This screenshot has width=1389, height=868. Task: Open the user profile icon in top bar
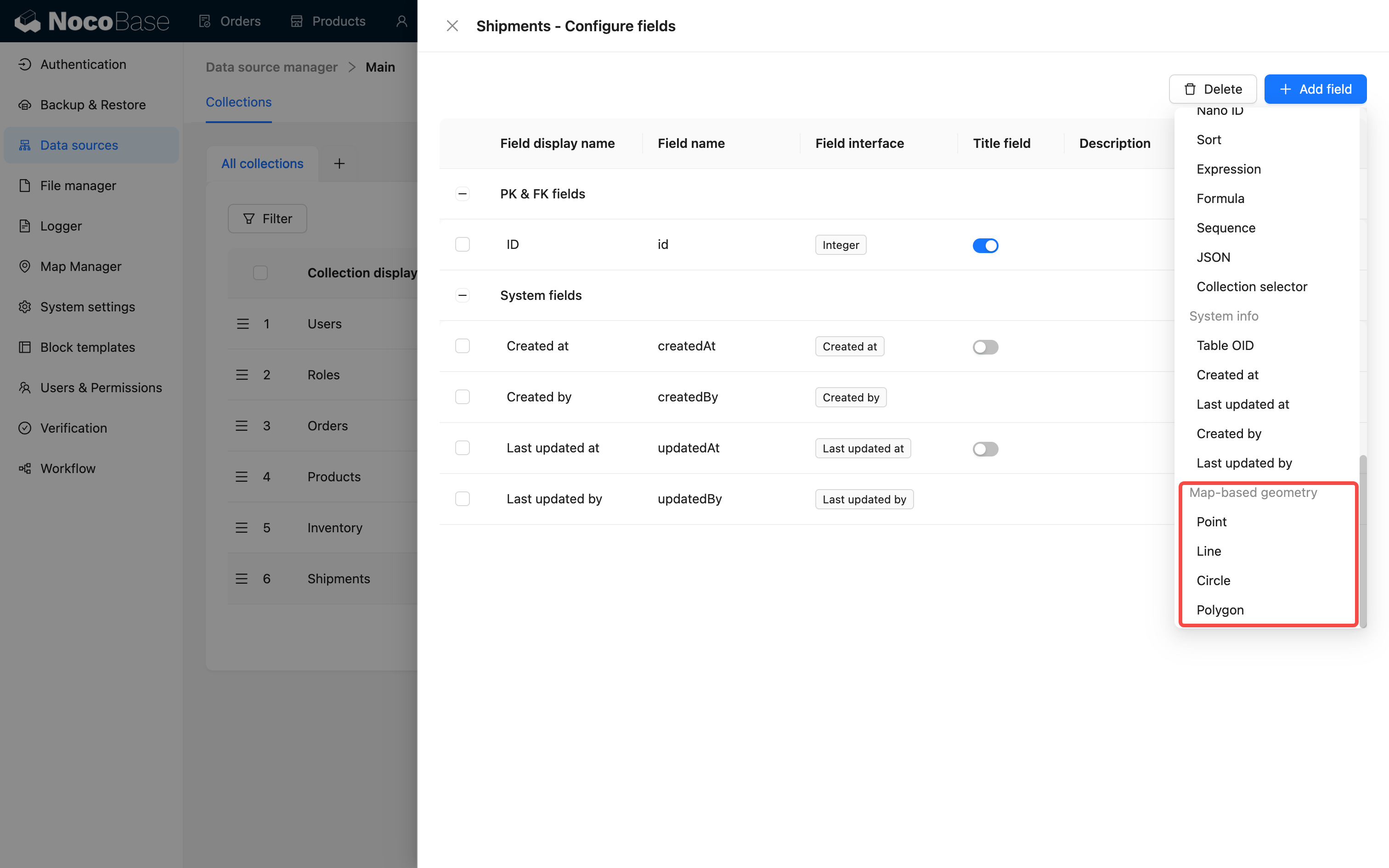[402, 21]
